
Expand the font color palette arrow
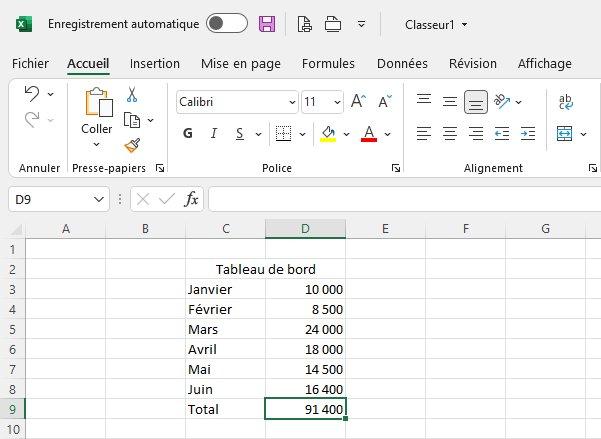[x=388, y=134]
